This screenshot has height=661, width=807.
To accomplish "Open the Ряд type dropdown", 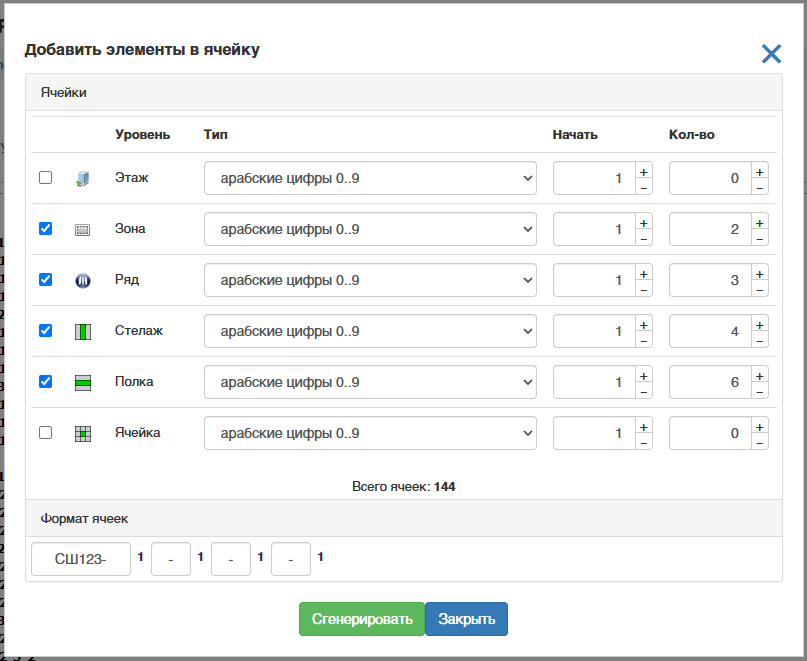I will pos(370,280).
